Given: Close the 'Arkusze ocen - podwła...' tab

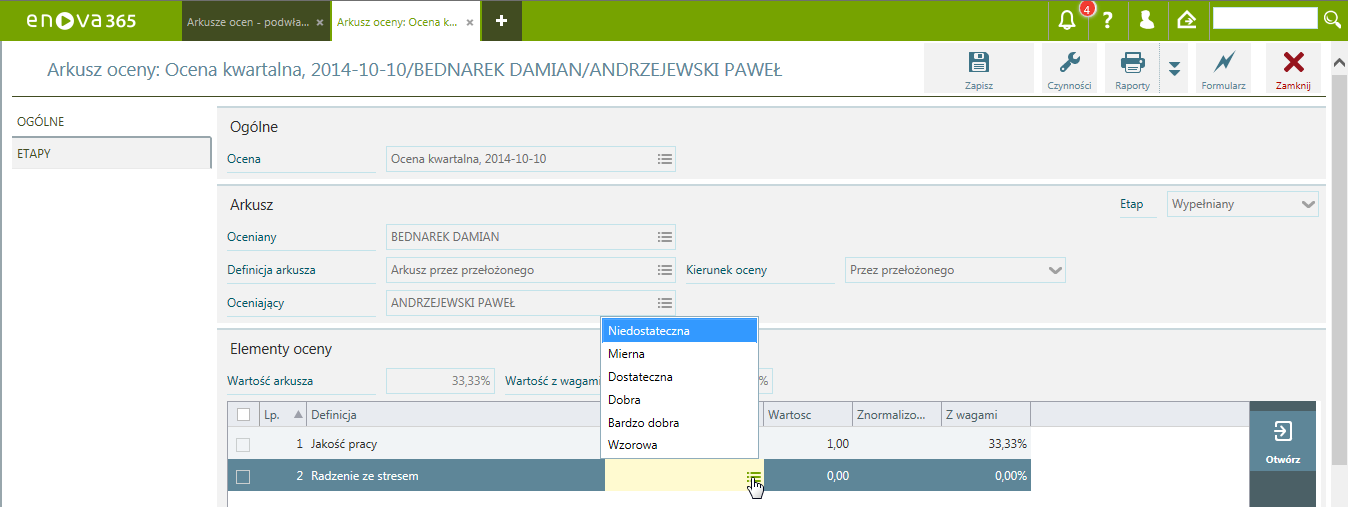Looking at the screenshot, I should pyautogui.click(x=320, y=21).
